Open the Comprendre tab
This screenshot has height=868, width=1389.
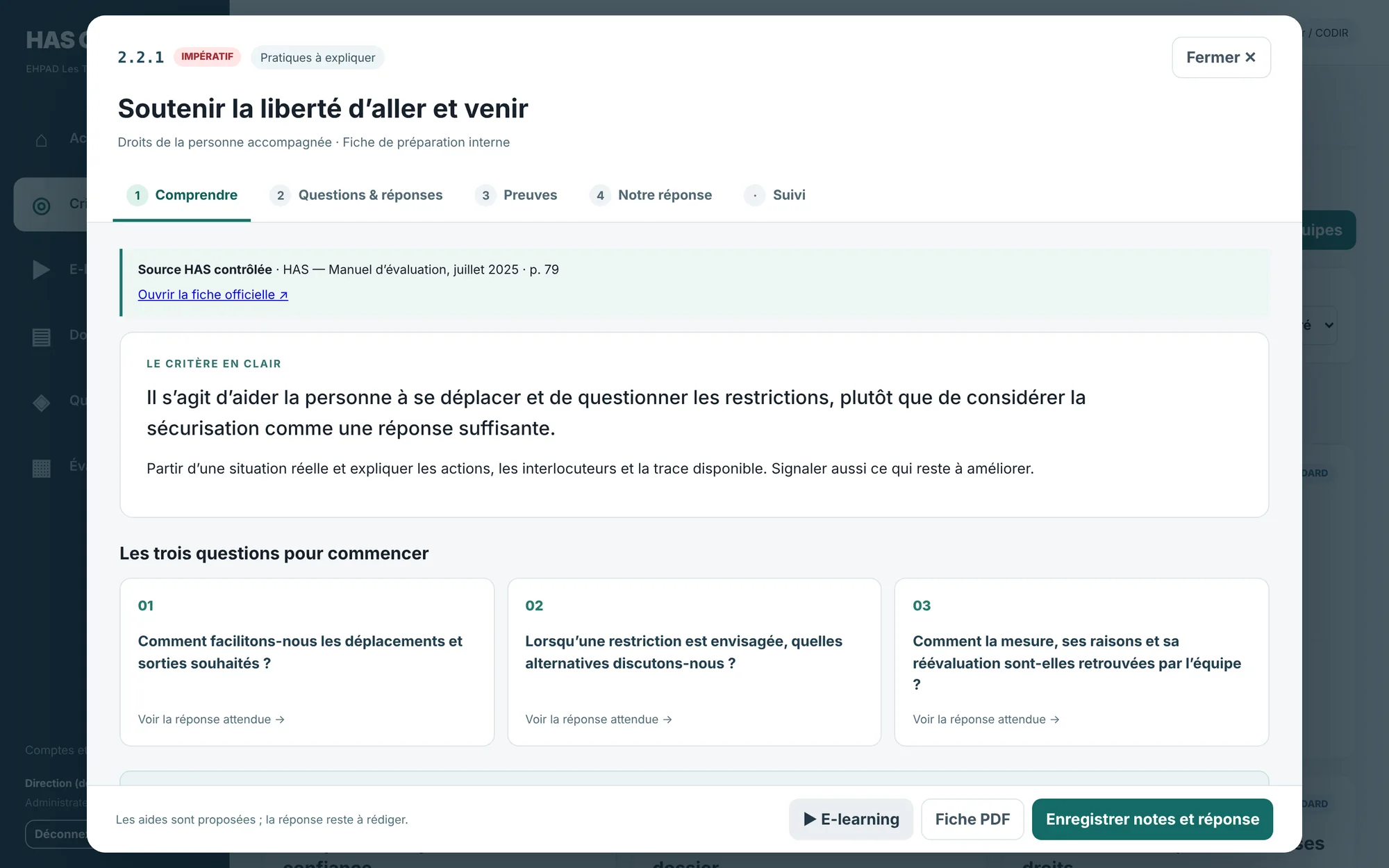[x=182, y=195]
